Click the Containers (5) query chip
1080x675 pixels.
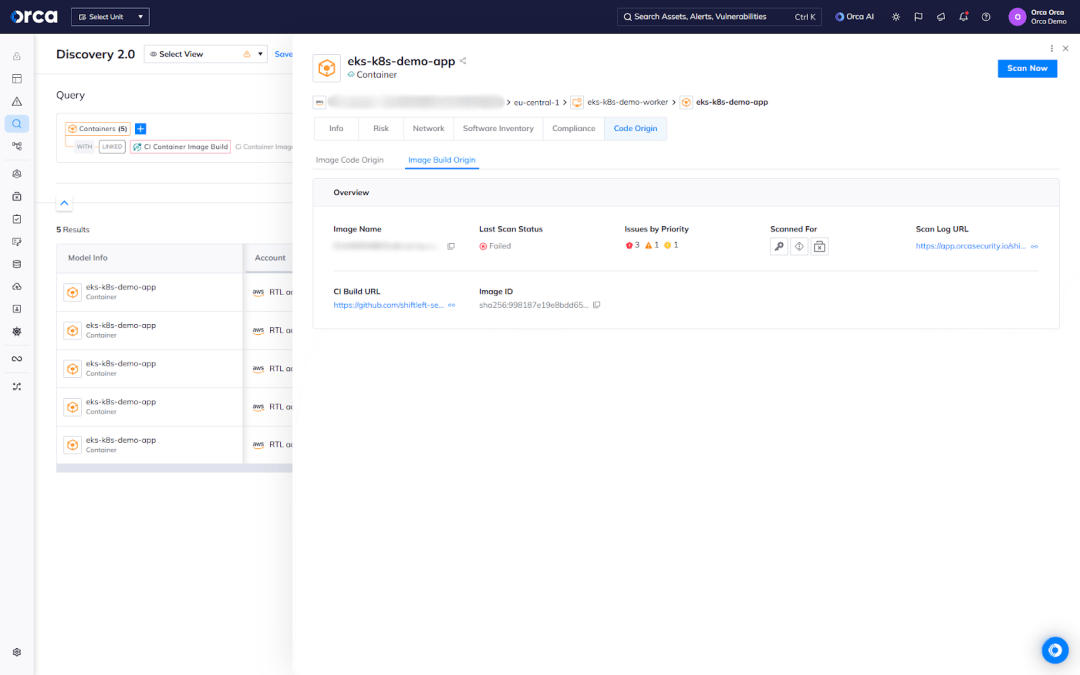pos(98,129)
